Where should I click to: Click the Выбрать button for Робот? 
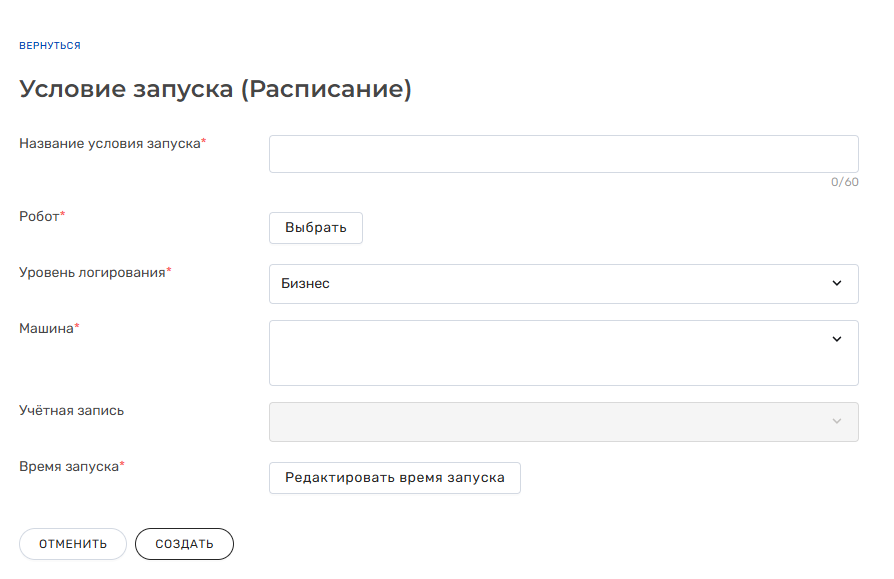coord(316,228)
